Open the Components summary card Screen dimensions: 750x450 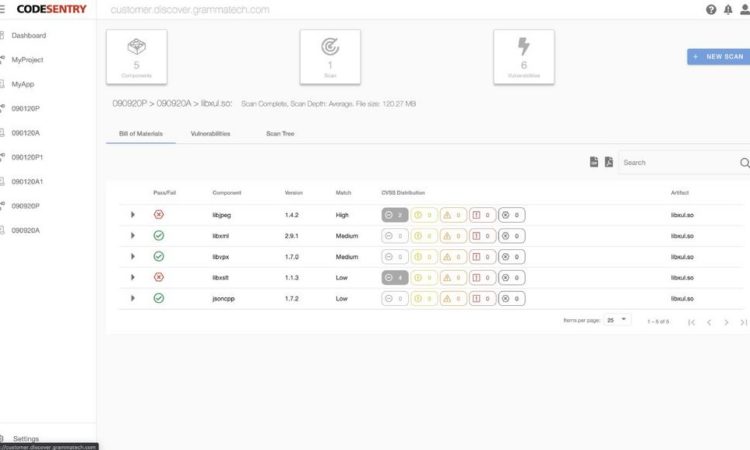(x=137, y=57)
